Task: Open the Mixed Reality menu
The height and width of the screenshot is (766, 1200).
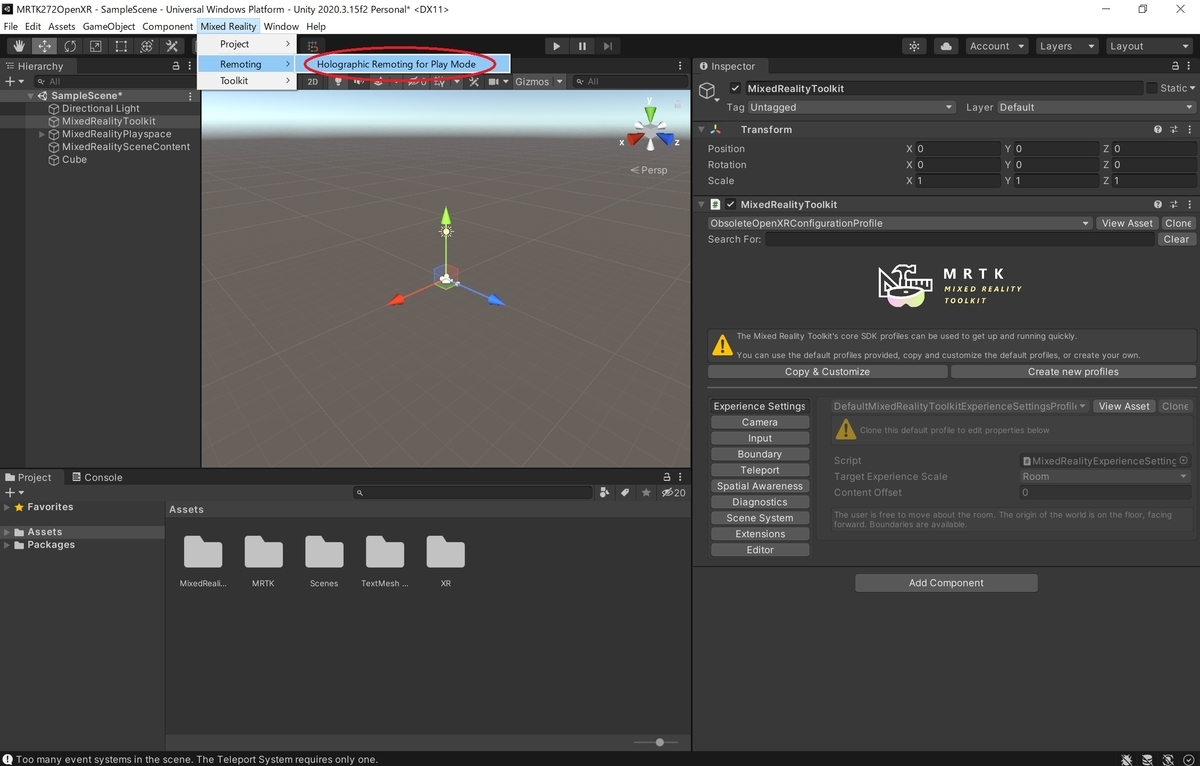Action: coord(228,26)
